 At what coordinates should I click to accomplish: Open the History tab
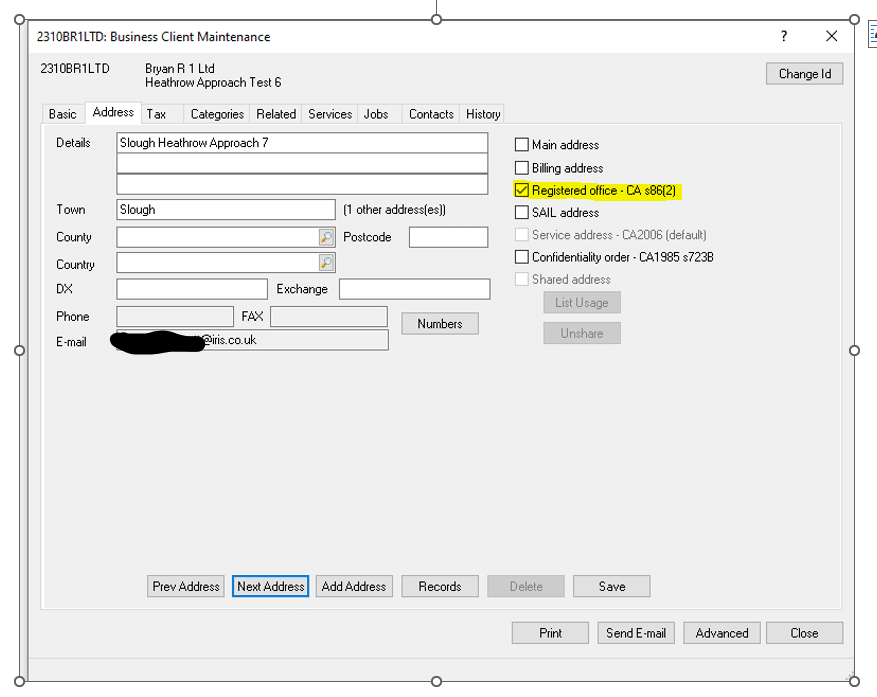click(483, 114)
